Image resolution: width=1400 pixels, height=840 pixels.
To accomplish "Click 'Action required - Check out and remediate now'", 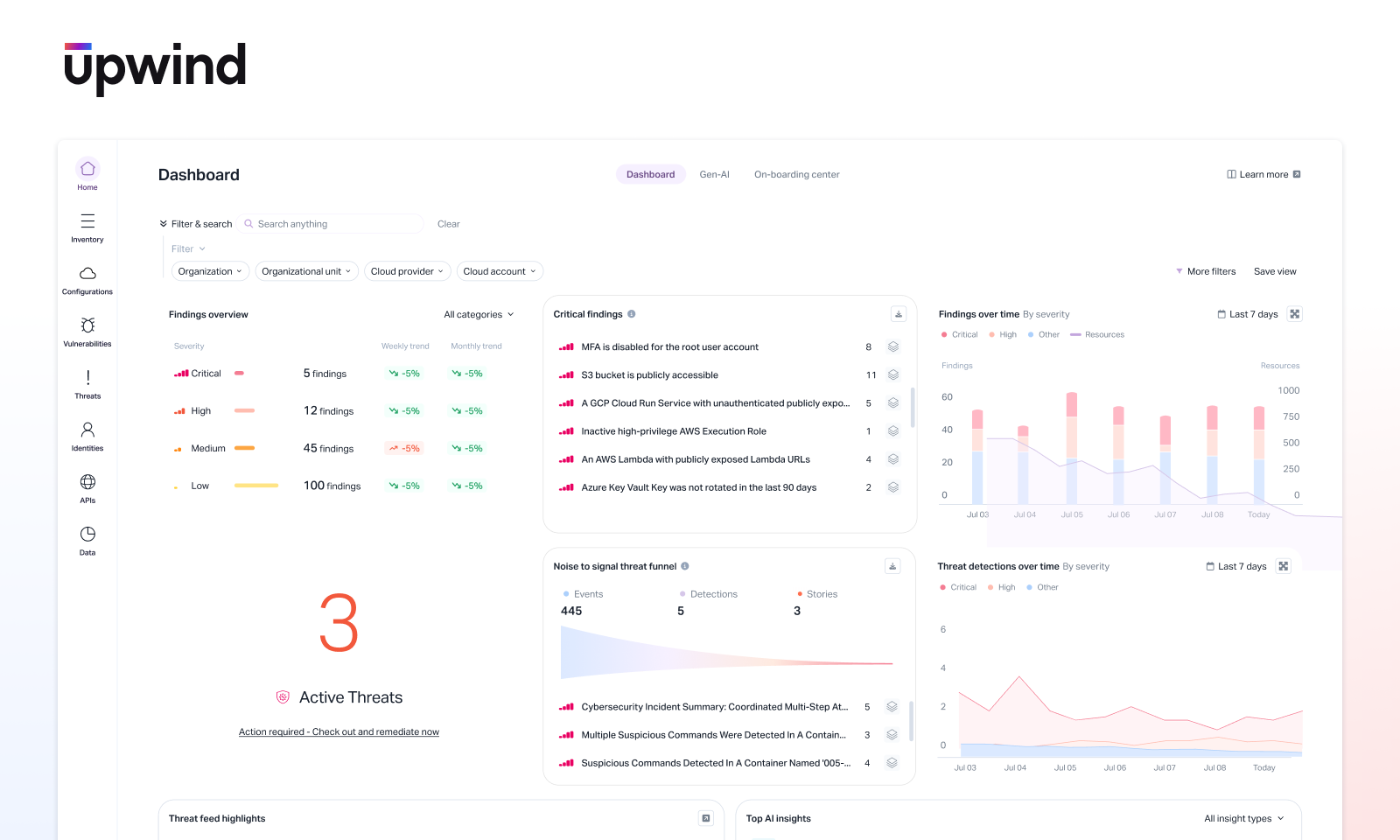I will 339,731.
